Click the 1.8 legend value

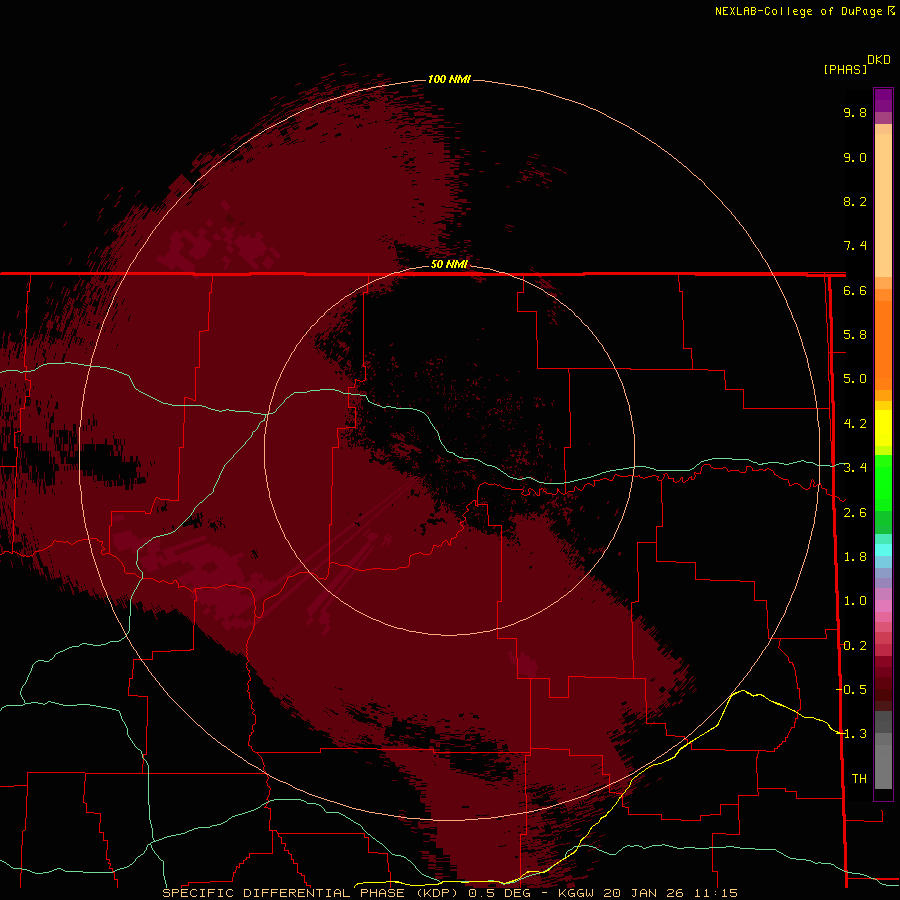(855, 557)
